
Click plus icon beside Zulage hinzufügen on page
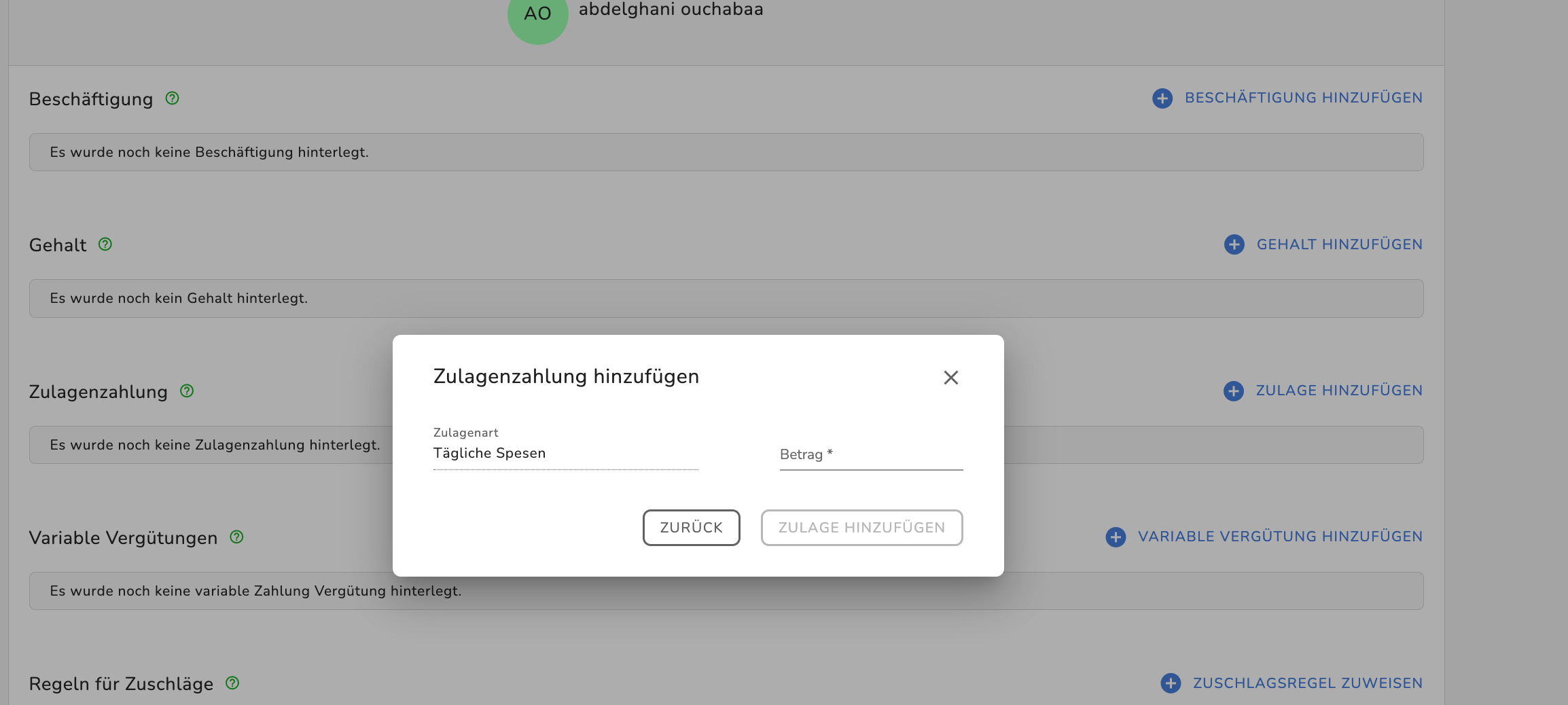1233,391
